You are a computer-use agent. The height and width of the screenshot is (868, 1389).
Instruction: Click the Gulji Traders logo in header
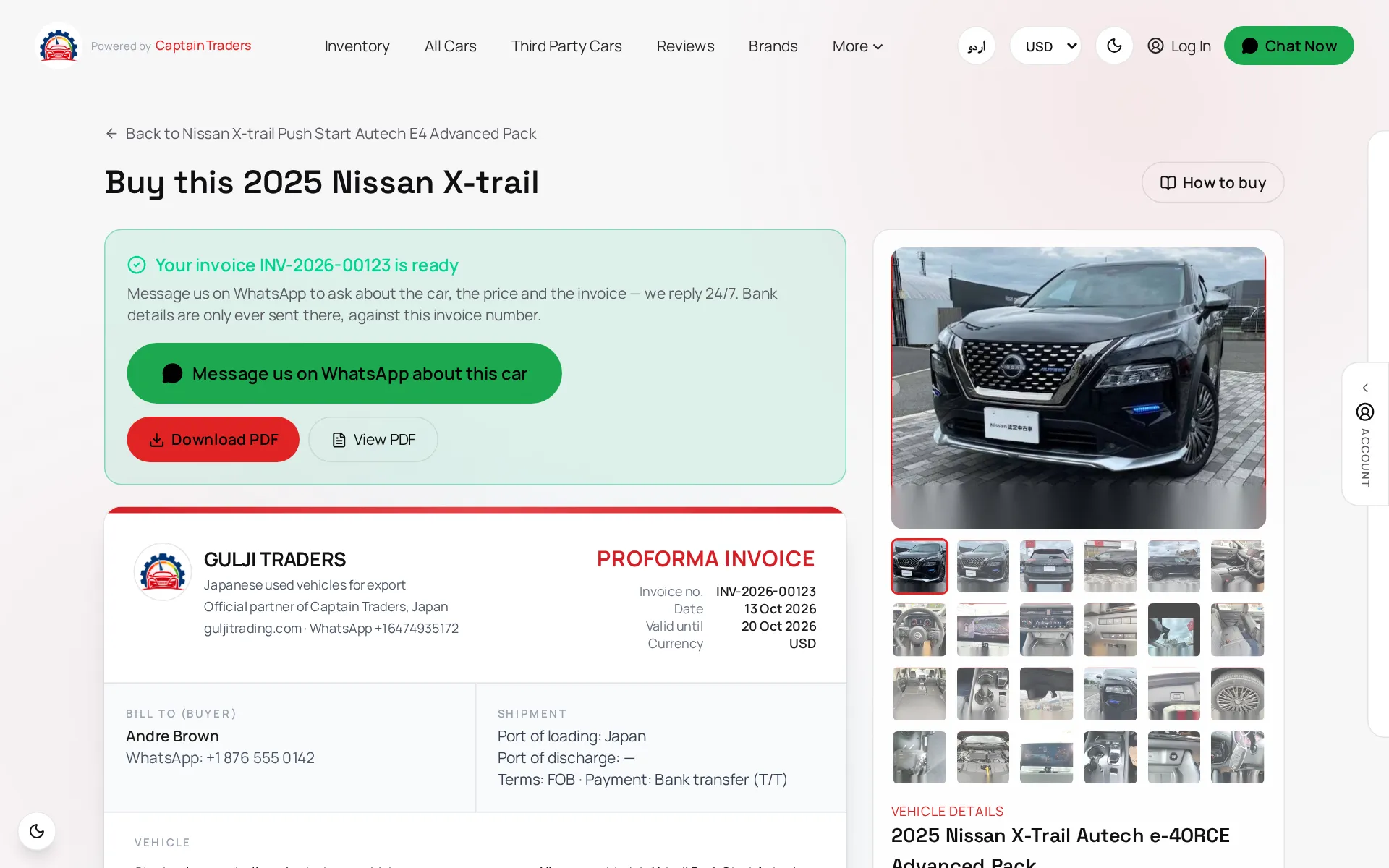pos(59,46)
